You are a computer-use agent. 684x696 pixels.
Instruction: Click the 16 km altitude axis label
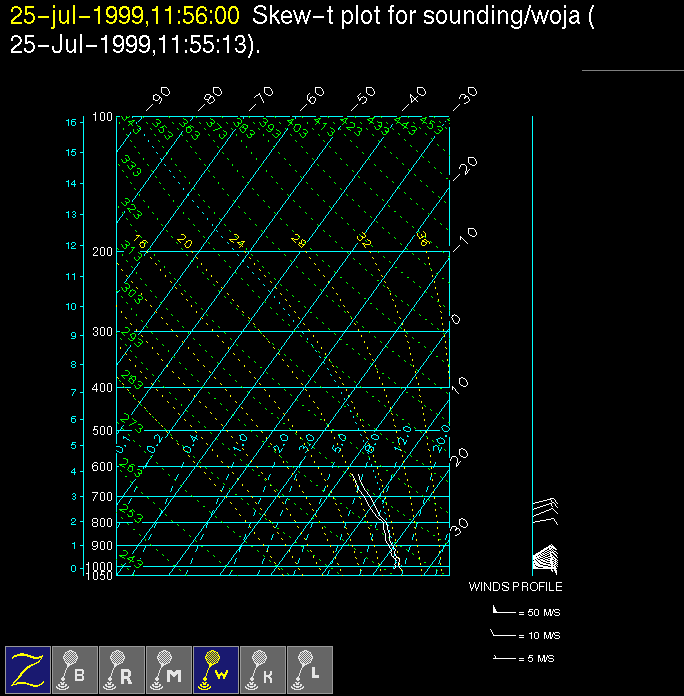(x=71, y=122)
